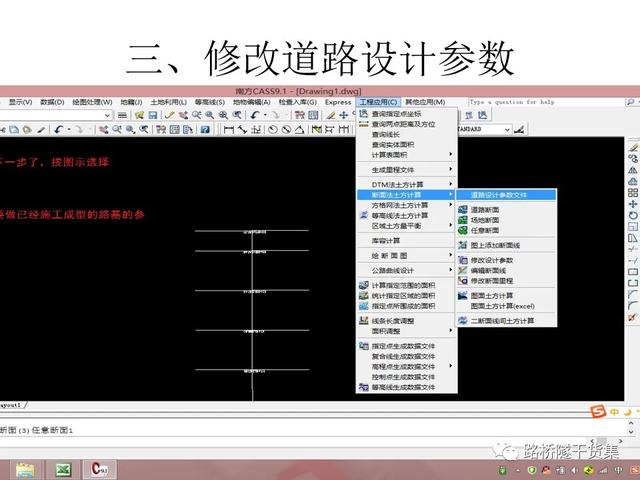Click the 指定点生成数据文件 icon
The width and height of the screenshot is (640, 480).
[x=364, y=346]
